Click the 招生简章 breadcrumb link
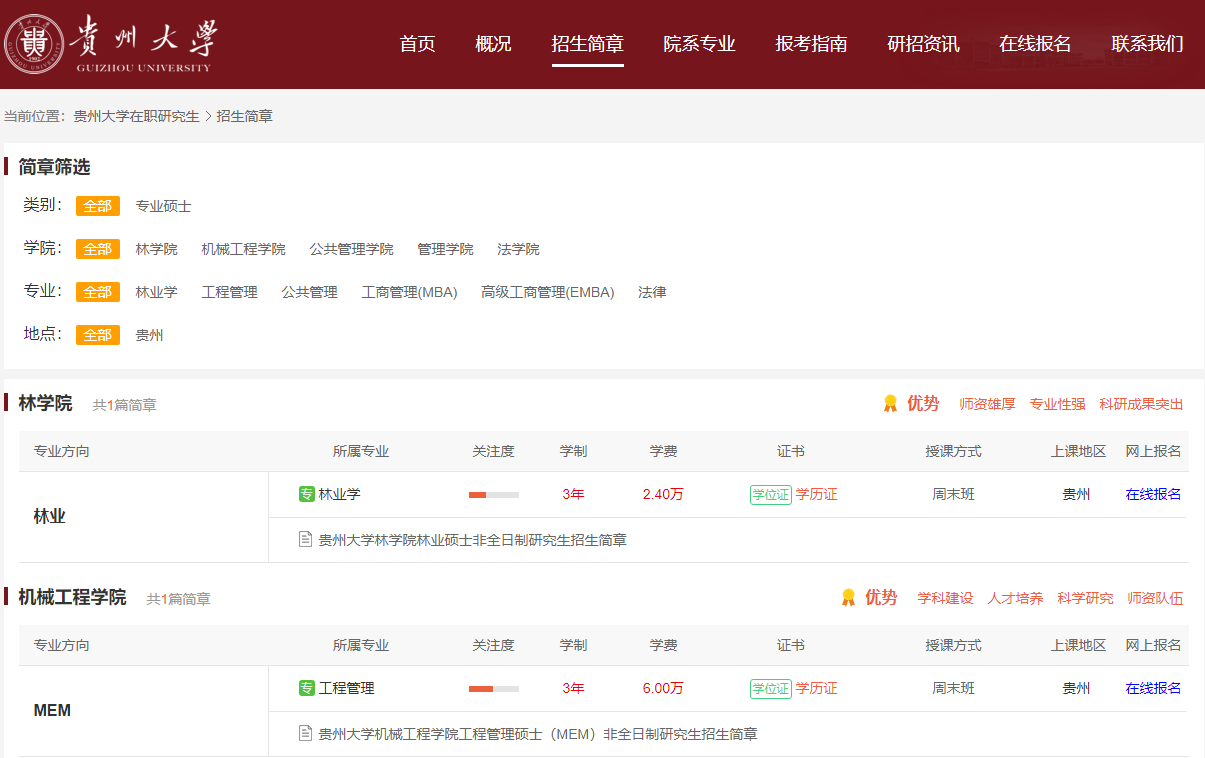This screenshot has height=758, width=1205. click(x=245, y=116)
